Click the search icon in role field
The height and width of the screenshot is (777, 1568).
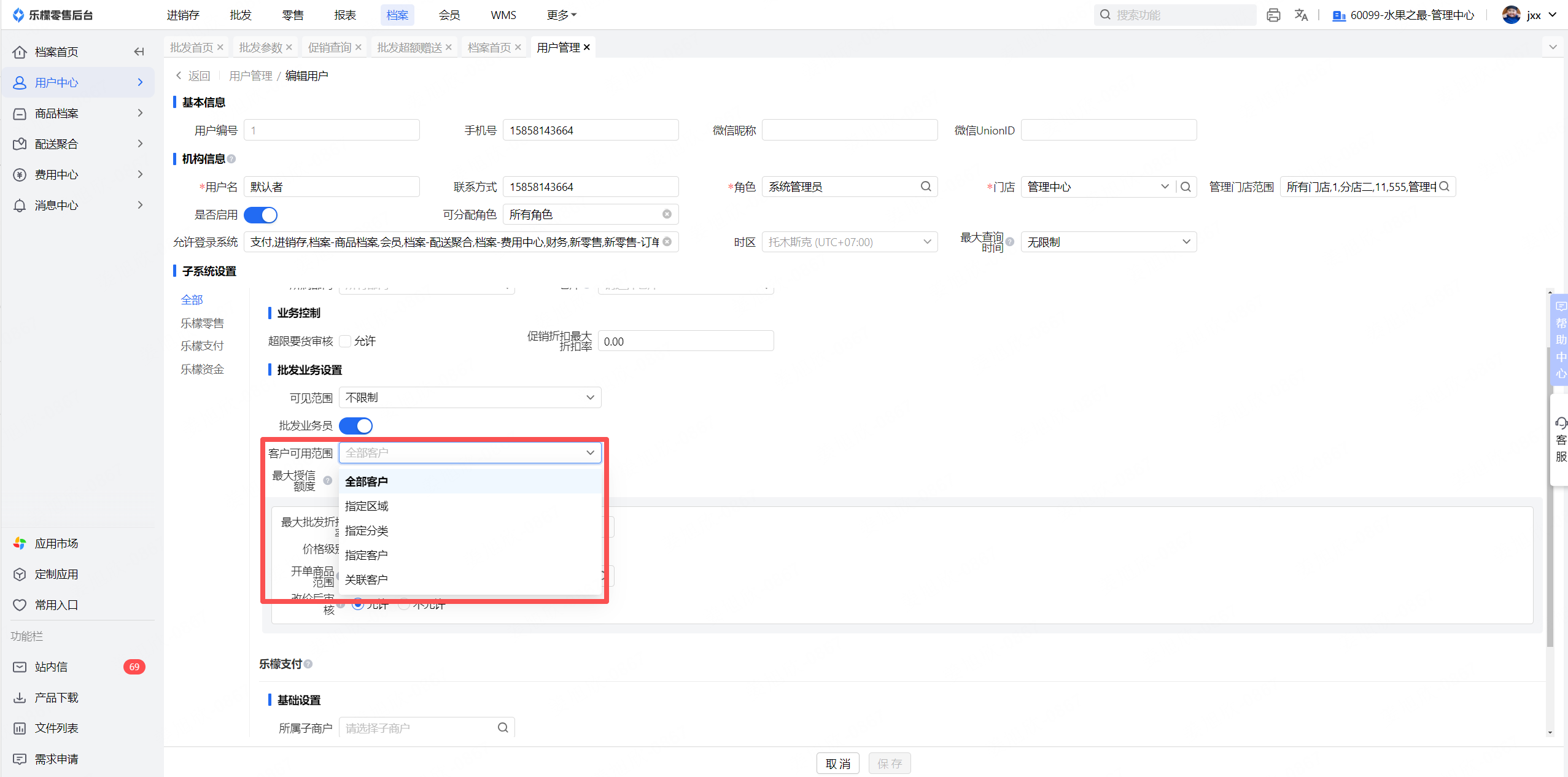[926, 187]
